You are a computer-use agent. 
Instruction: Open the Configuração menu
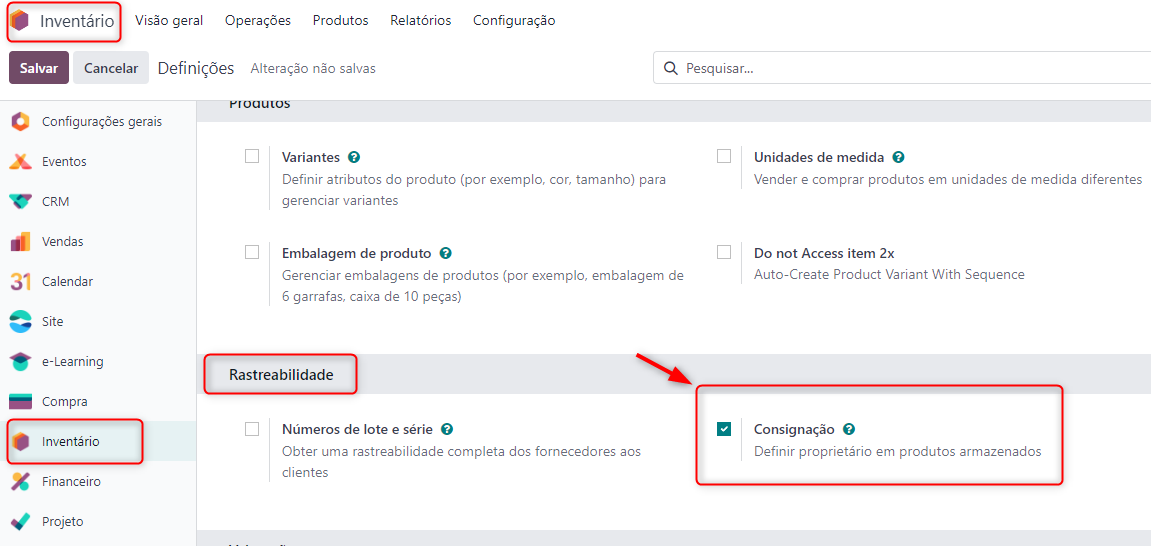(x=514, y=21)
